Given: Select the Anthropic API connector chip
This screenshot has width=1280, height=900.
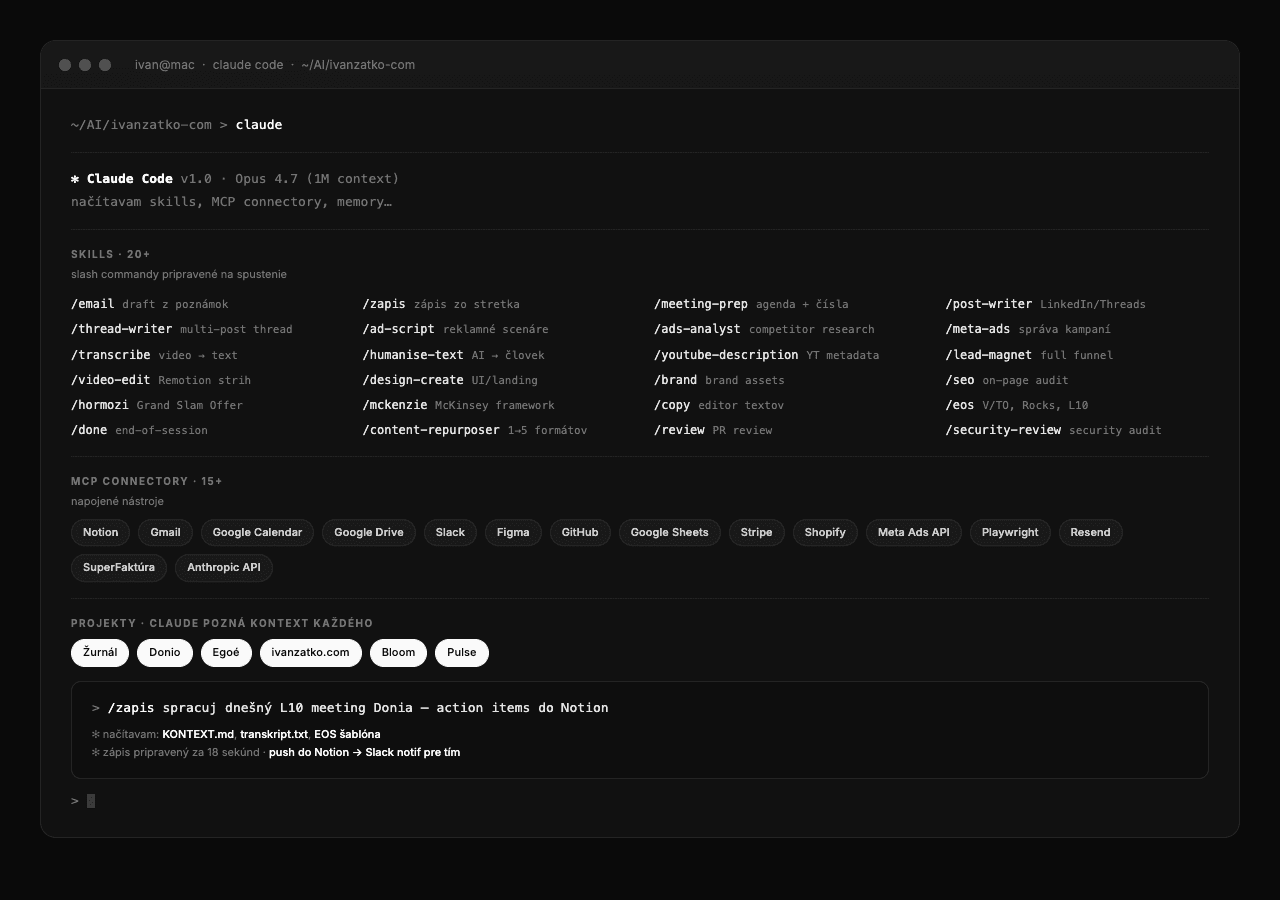Looking at the screenshot, I should click(x=223, y=567).
